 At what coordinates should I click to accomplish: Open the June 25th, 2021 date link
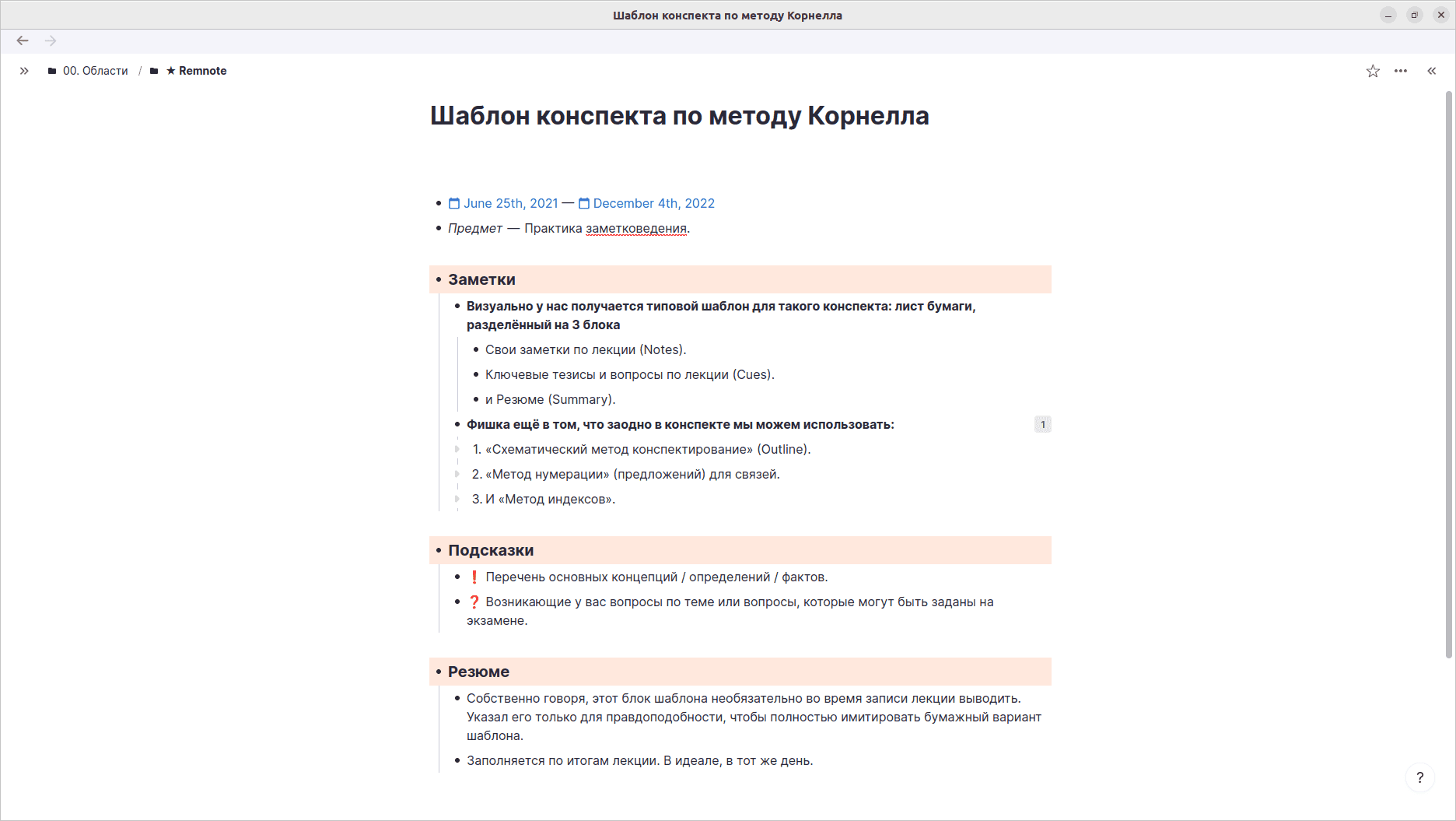click(503, 203)
